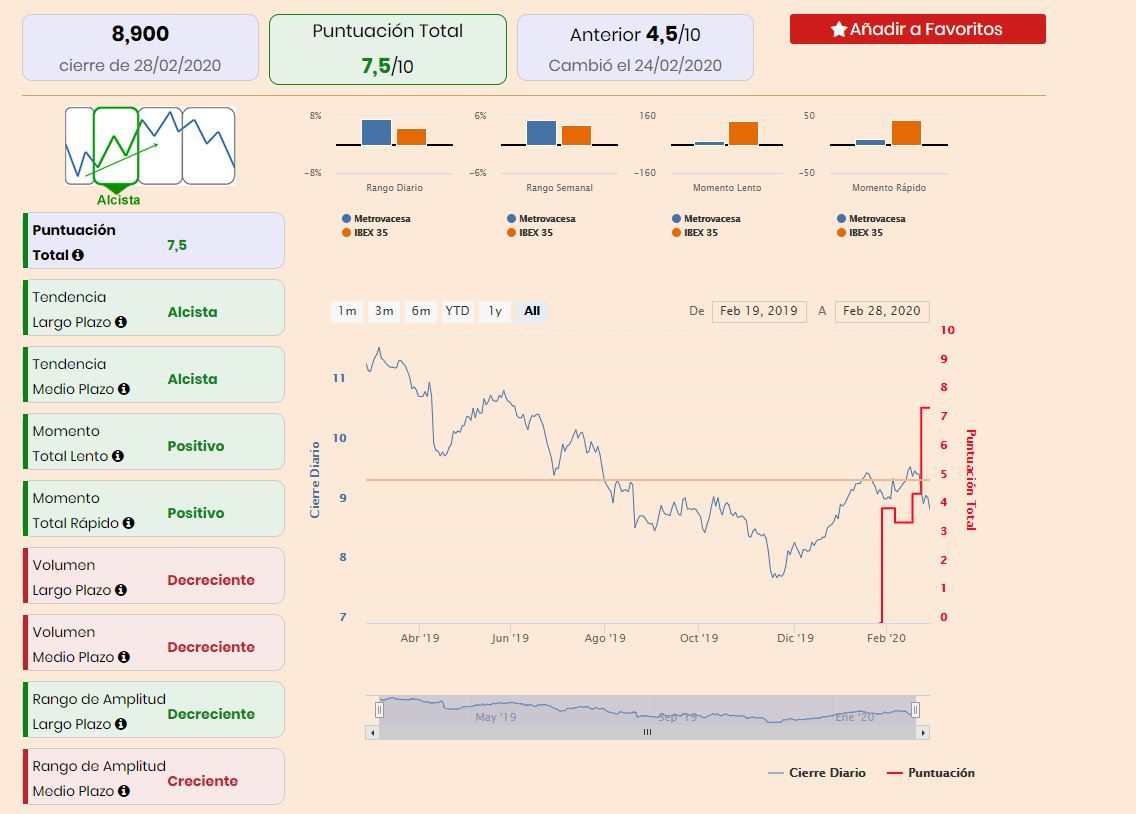Click scrollbar left arrow under navigator
Viewport: 1136px width, 814px height.
click(372, 732)
